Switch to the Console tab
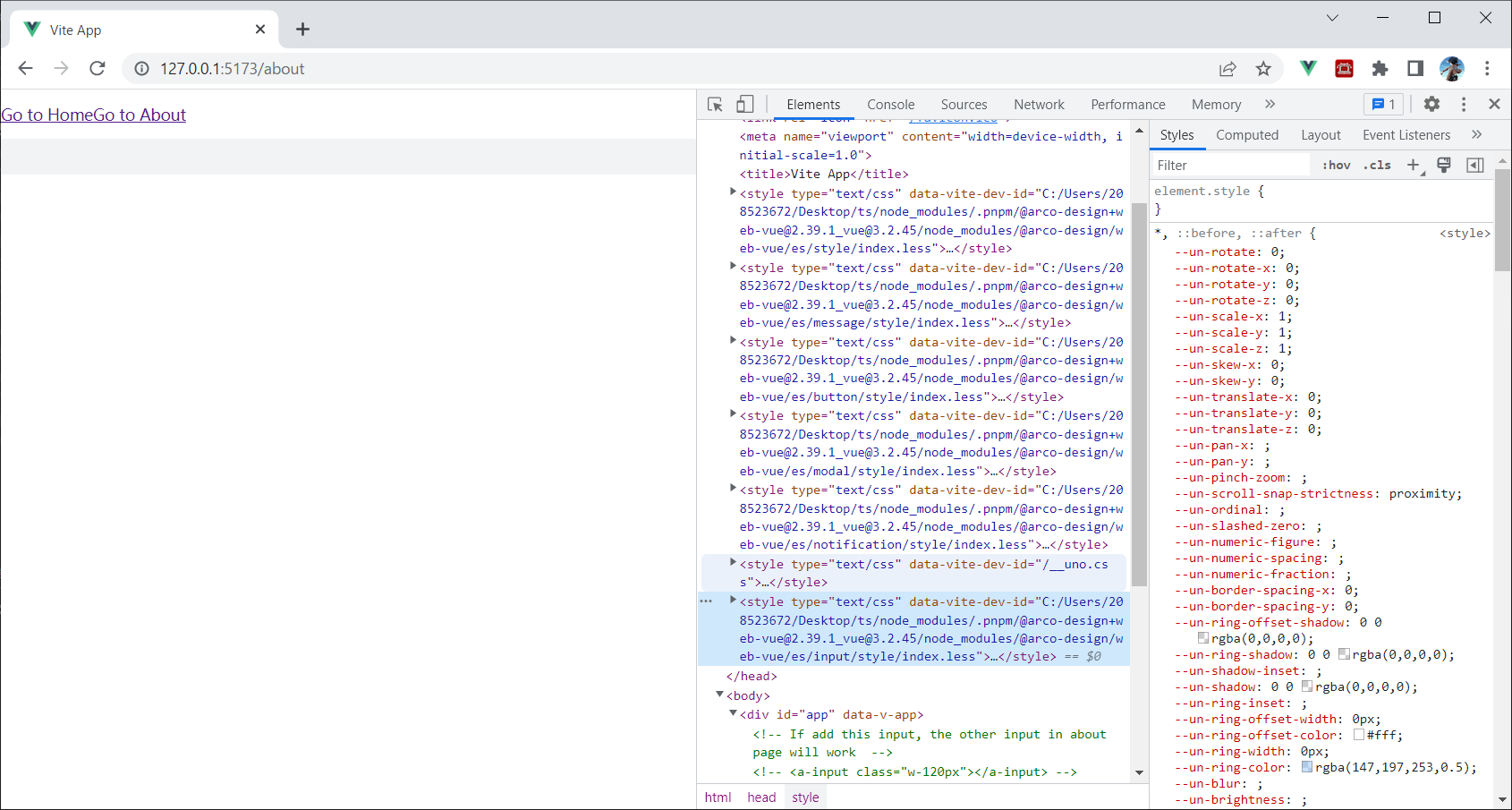This screenshot has height=810, width=1512. pyautogui.click(x=890, y=104)
